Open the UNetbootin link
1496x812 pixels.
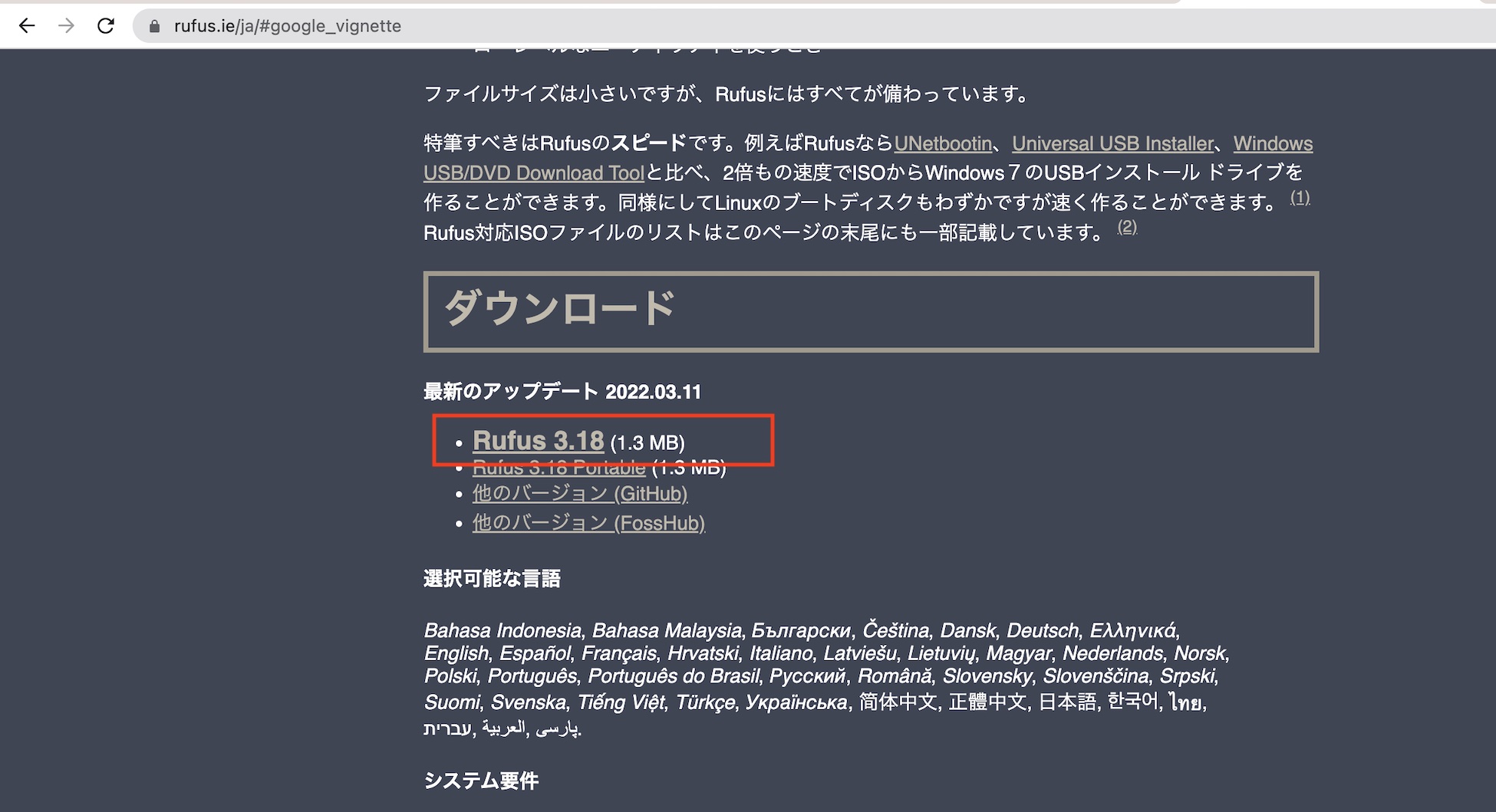pyautogui.click(x=943, y=143)
